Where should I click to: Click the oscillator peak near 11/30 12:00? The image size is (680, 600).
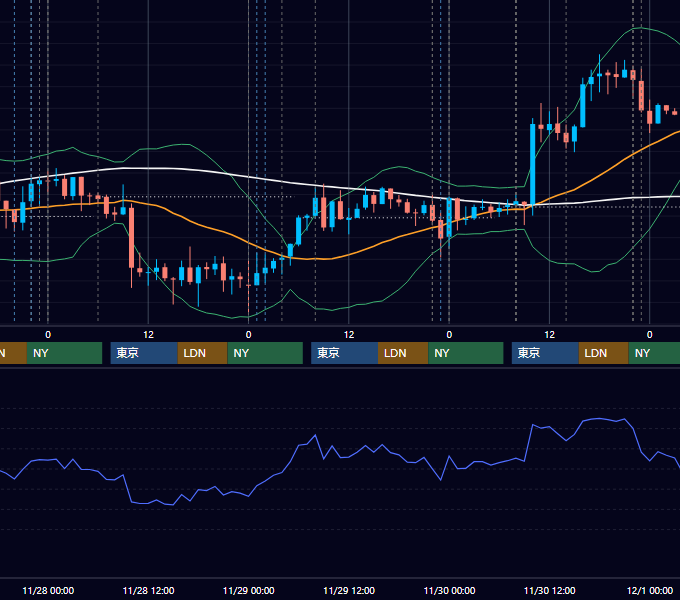tap(533, 425)
